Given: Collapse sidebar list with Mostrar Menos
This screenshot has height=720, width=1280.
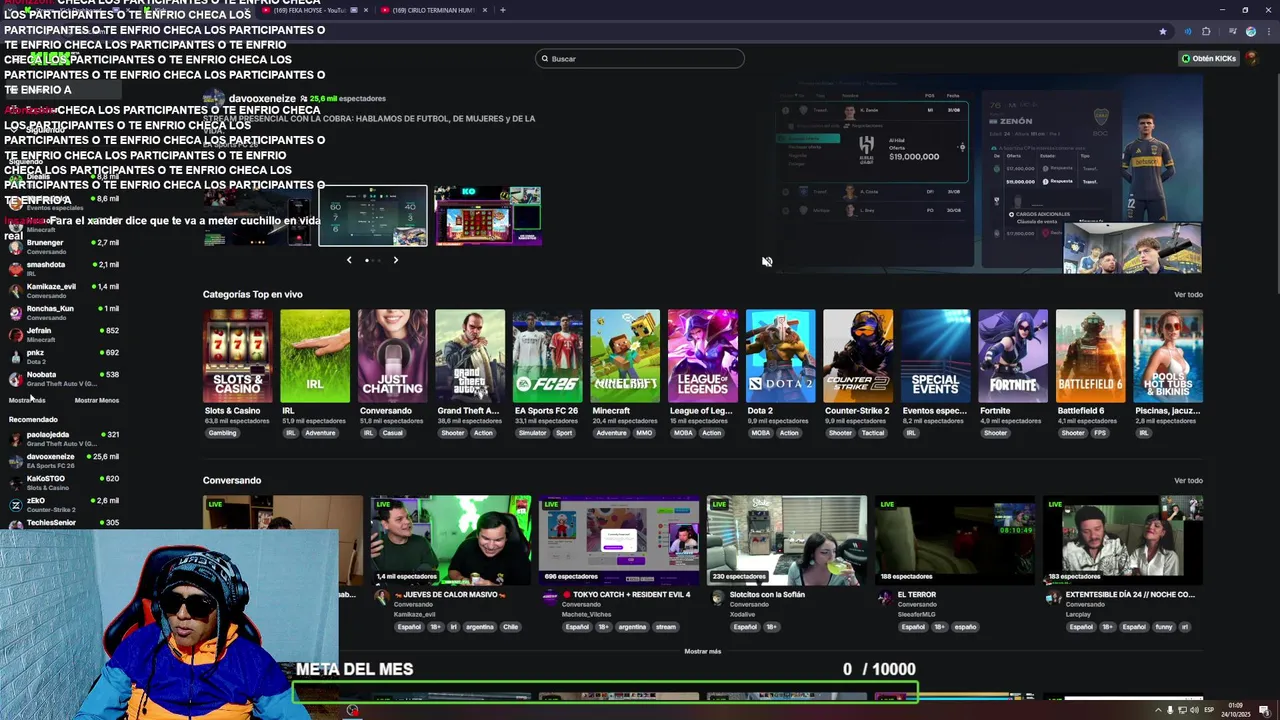Looking at the screenshot, I should pos(97,400).
